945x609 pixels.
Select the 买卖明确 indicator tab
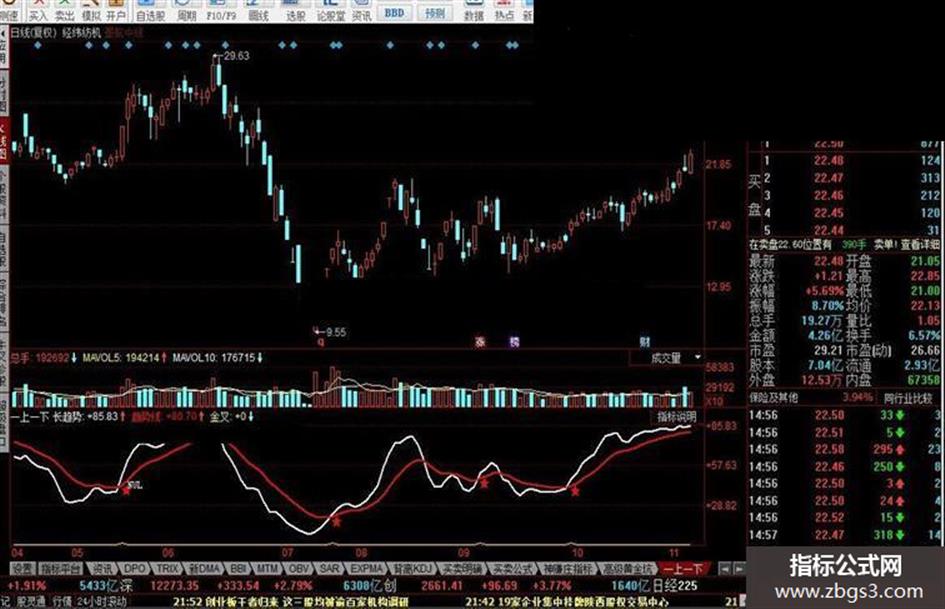click(x=462, y=569)
